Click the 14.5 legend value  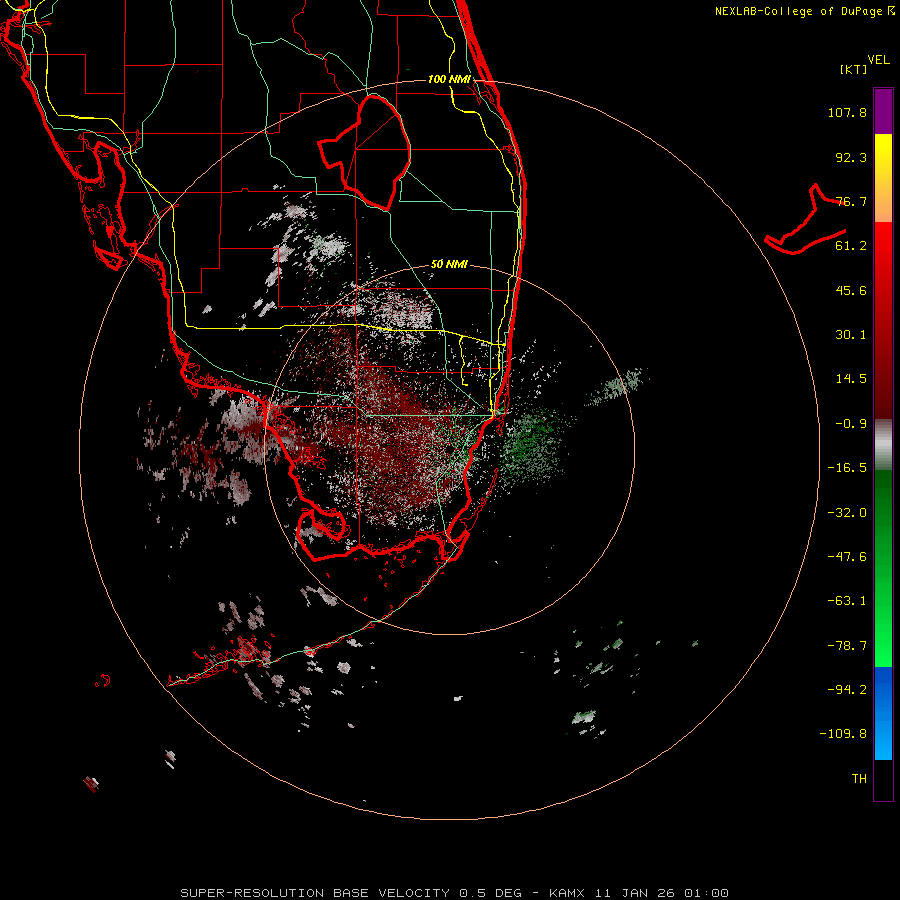851,379
